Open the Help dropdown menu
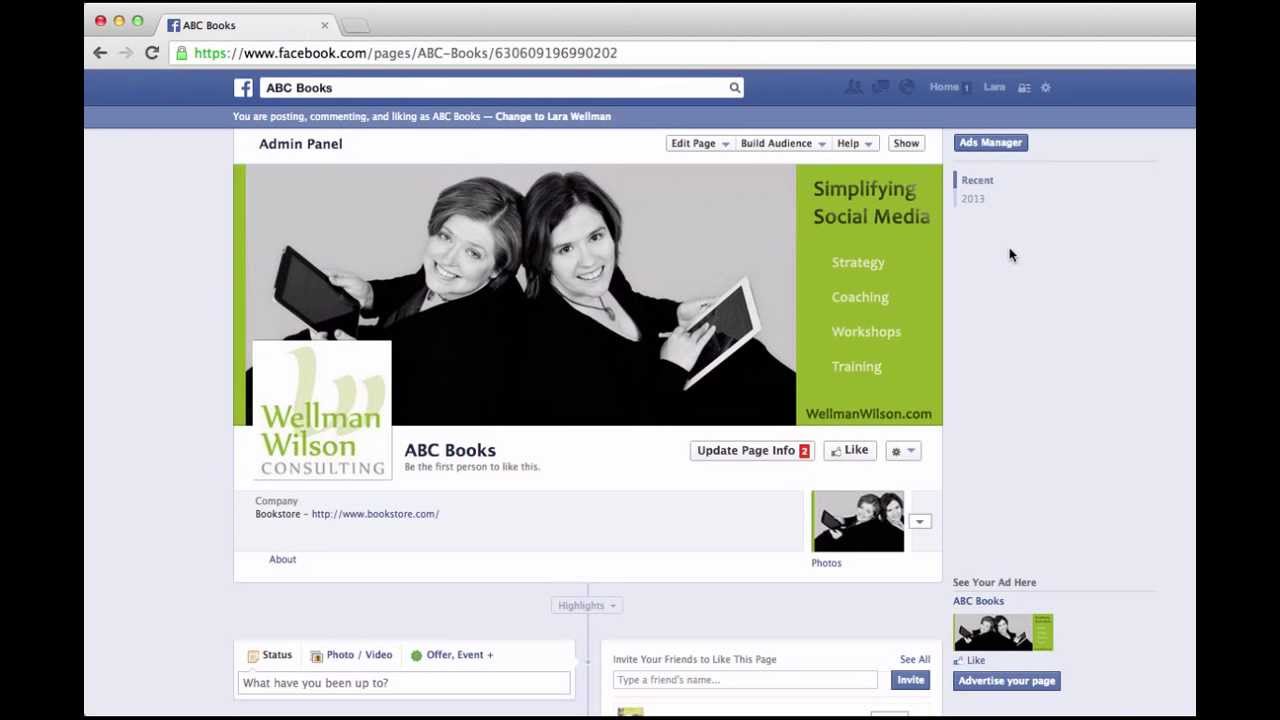 pos(854,143)
